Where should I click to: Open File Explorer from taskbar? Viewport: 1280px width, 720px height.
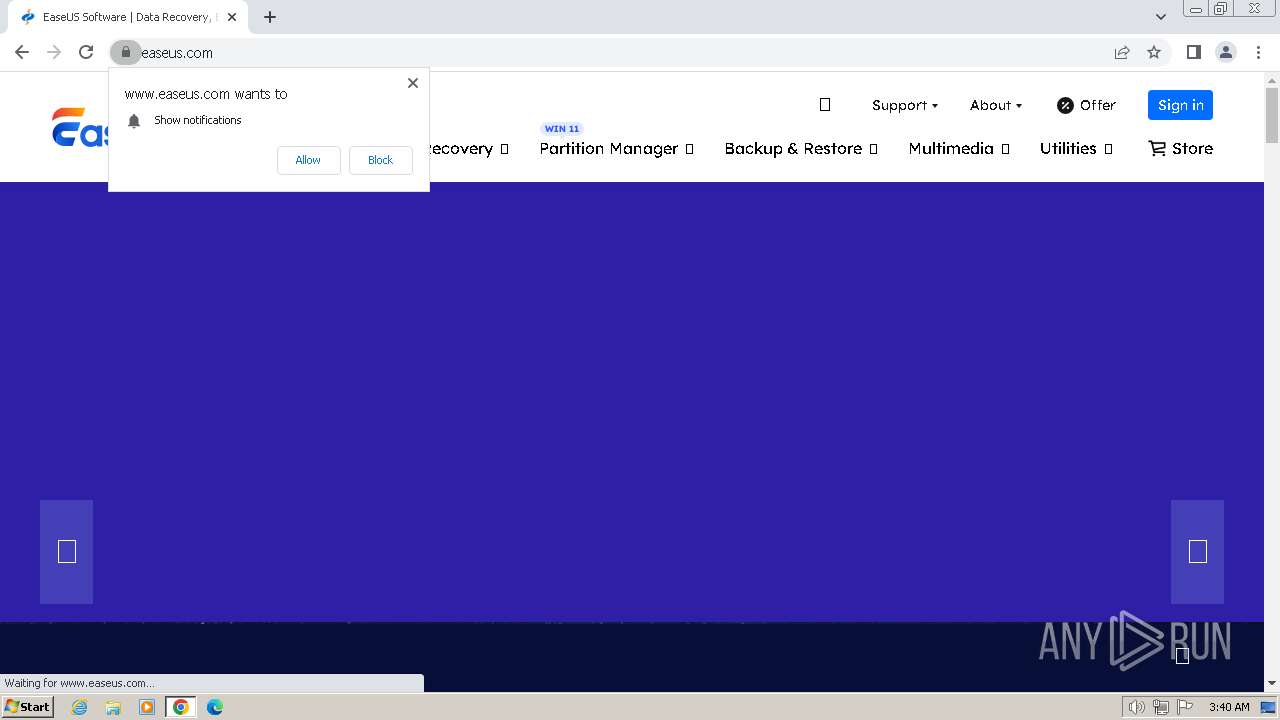coord(113,707)
